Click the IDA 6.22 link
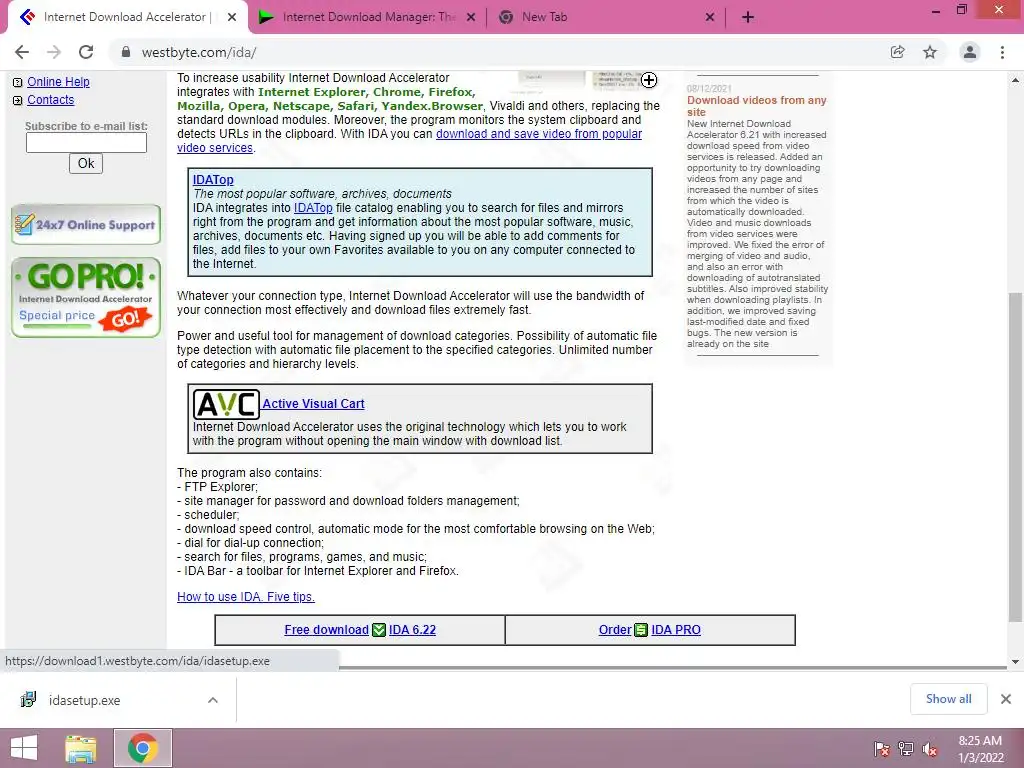 pyautogui.click(x=412, y=630)
